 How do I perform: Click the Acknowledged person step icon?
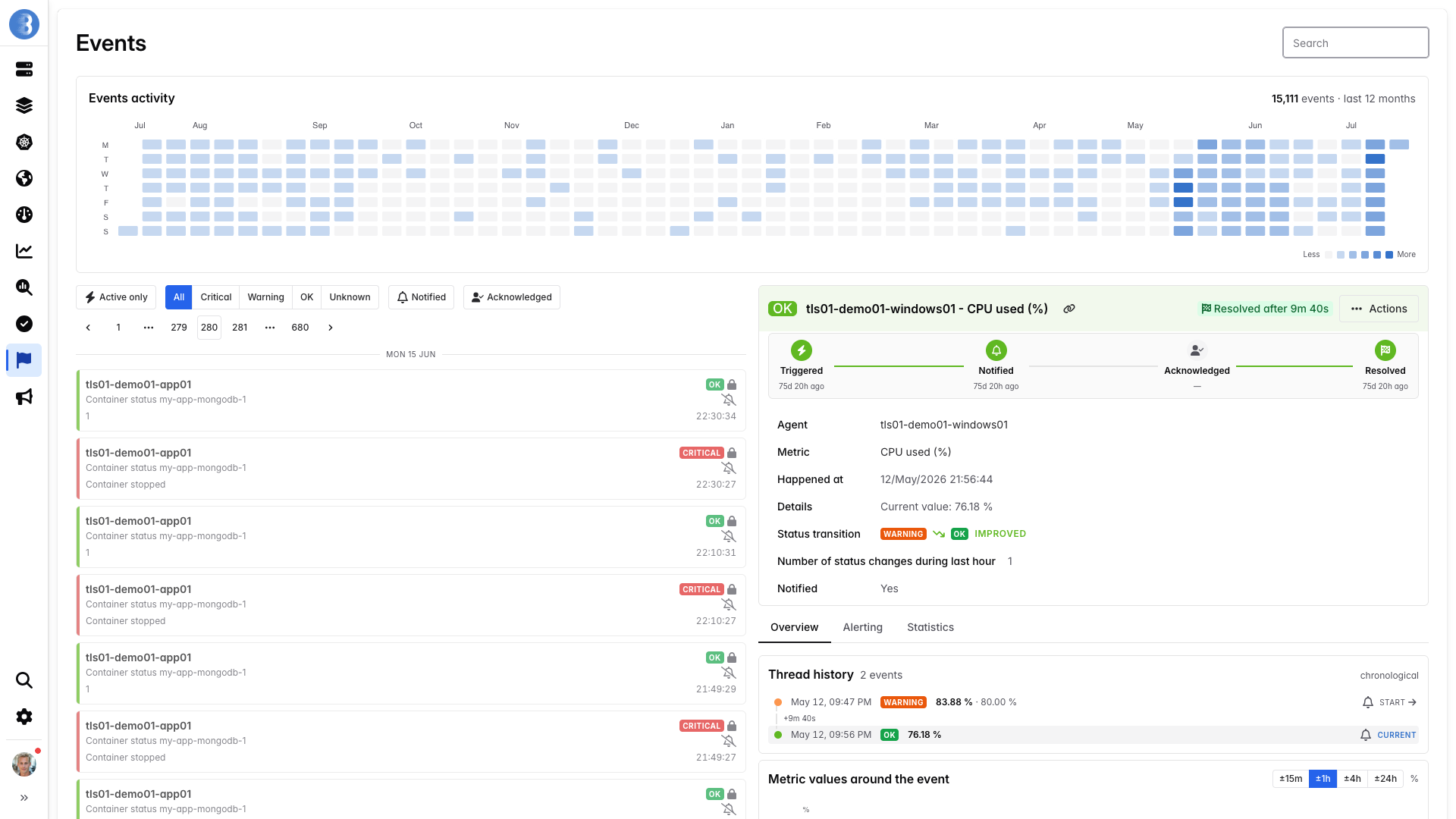coord(1197,350)
